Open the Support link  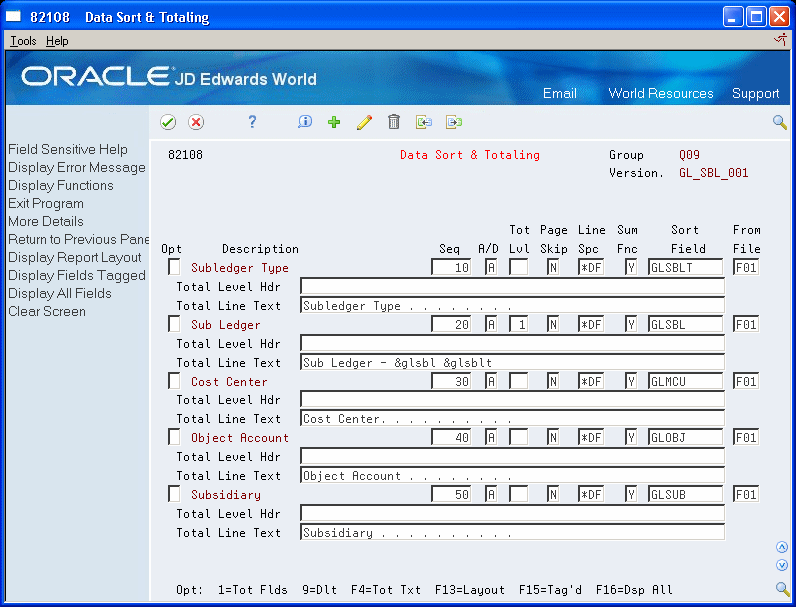click(x=755, y=93)
